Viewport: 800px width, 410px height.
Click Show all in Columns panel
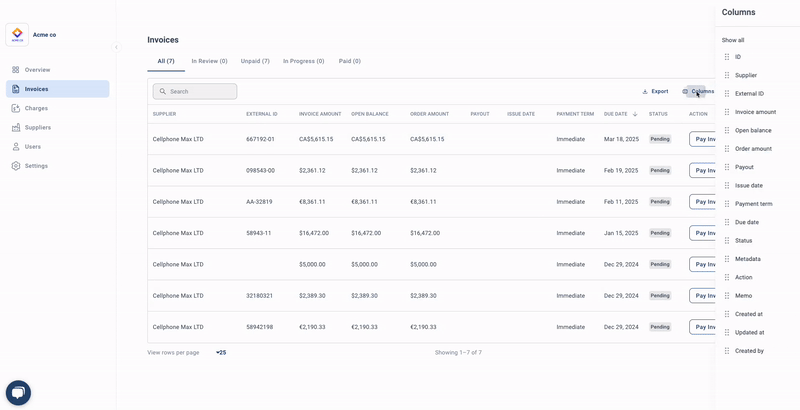tap(733, 40)
